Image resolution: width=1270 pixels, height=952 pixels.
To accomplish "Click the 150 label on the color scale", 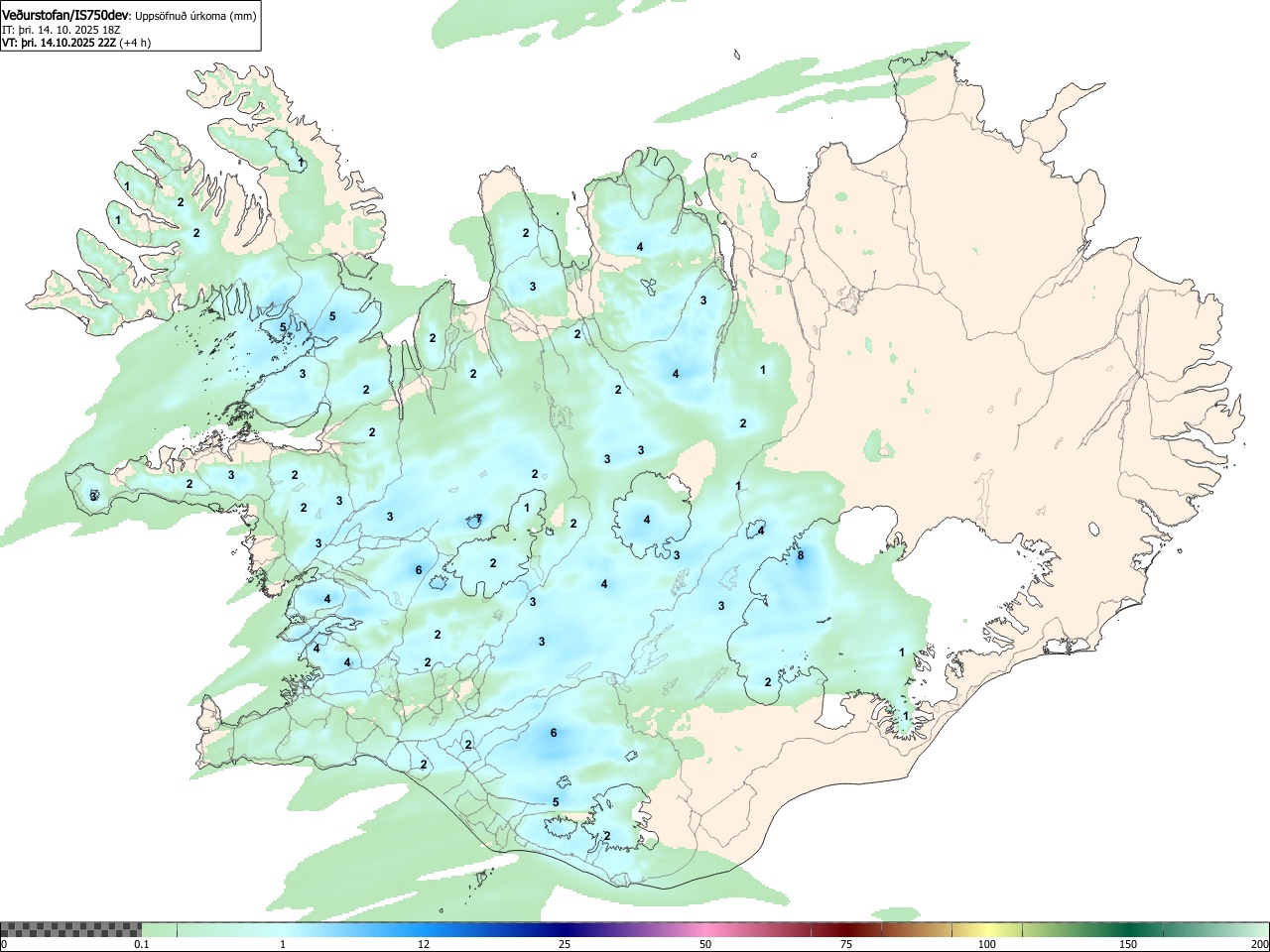I will tap(1128, 944).
